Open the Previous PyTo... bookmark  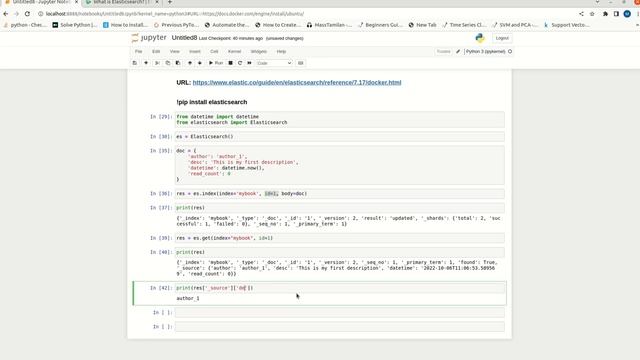pyautogui.click(x=176, y=25)
